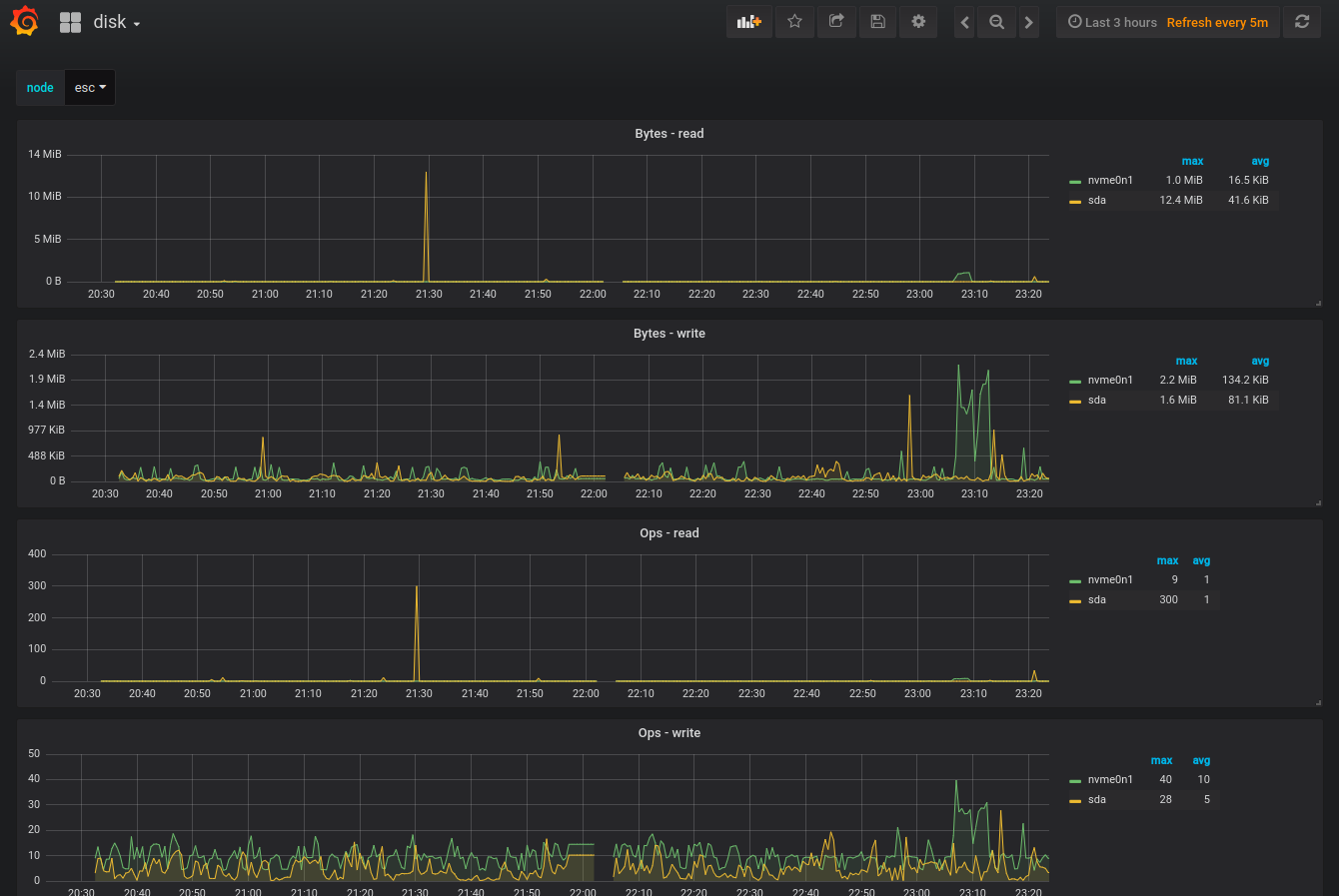Screen dimensions: 1339x896
Task: Shift time range forward
Action: point(1028,22)
